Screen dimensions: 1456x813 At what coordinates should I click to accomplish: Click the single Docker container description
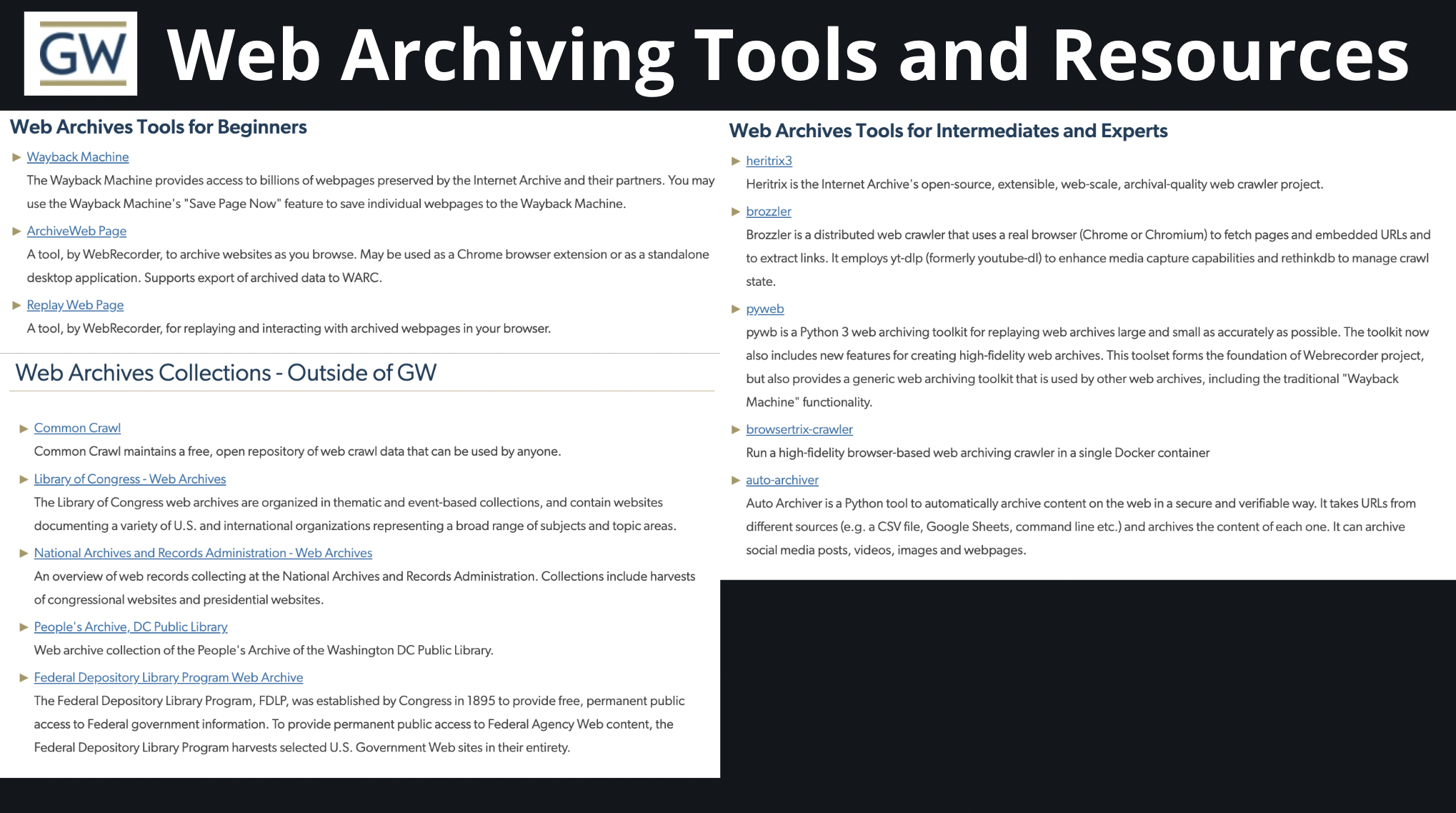[x=978, y=453]
